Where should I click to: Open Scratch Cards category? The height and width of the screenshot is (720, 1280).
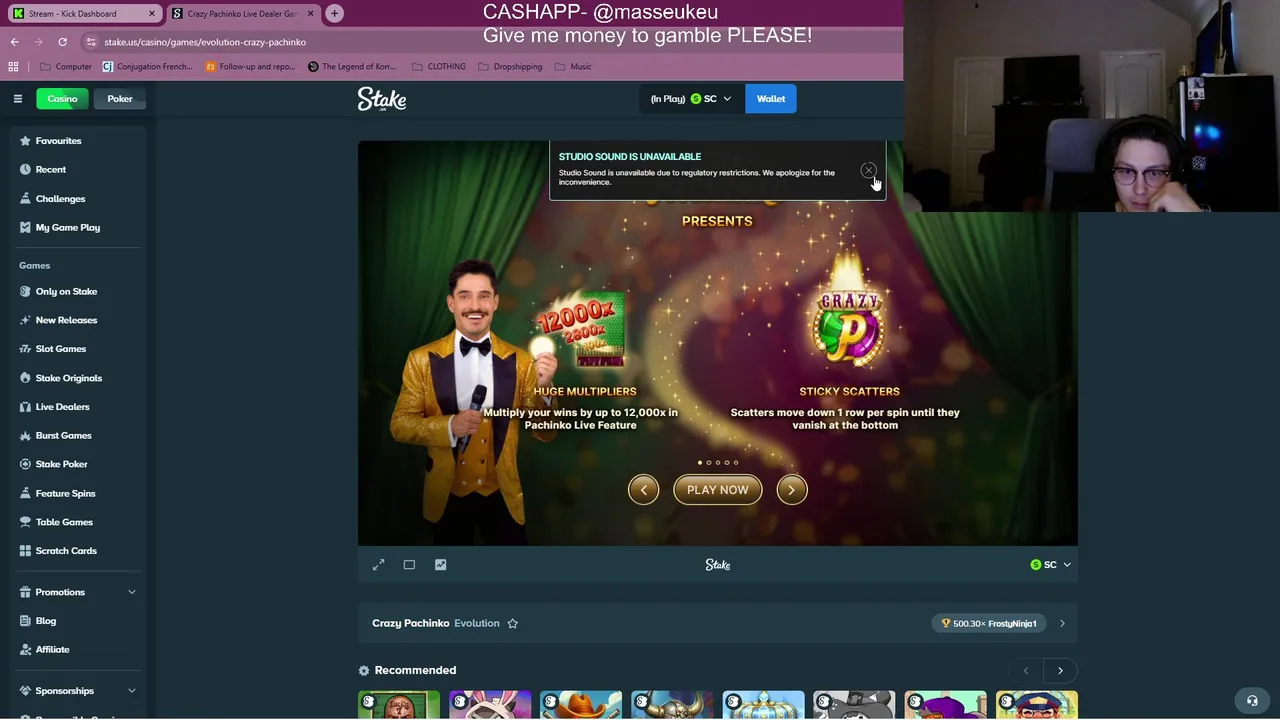[x=66, y=551]
